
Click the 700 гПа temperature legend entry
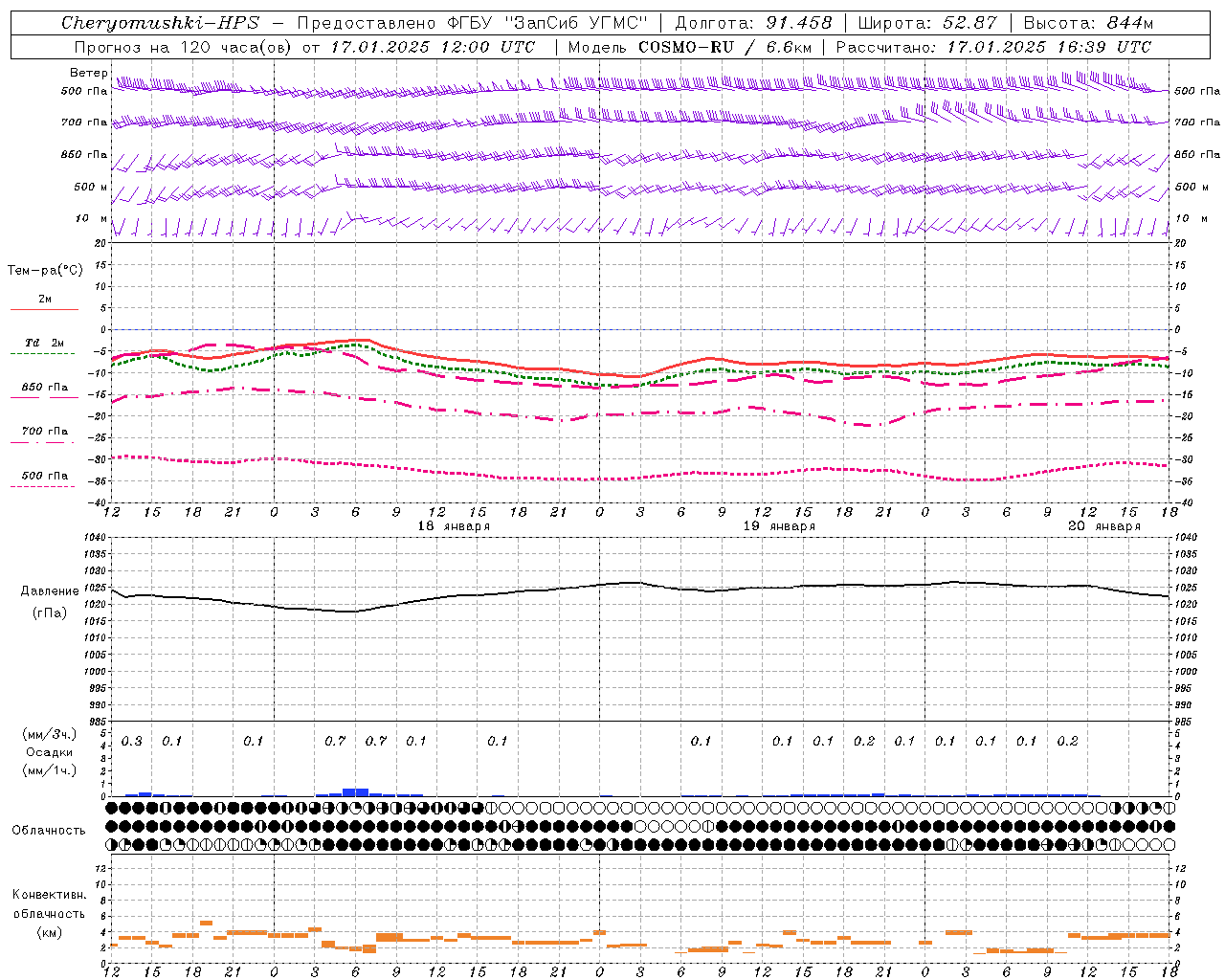point(45,432)
